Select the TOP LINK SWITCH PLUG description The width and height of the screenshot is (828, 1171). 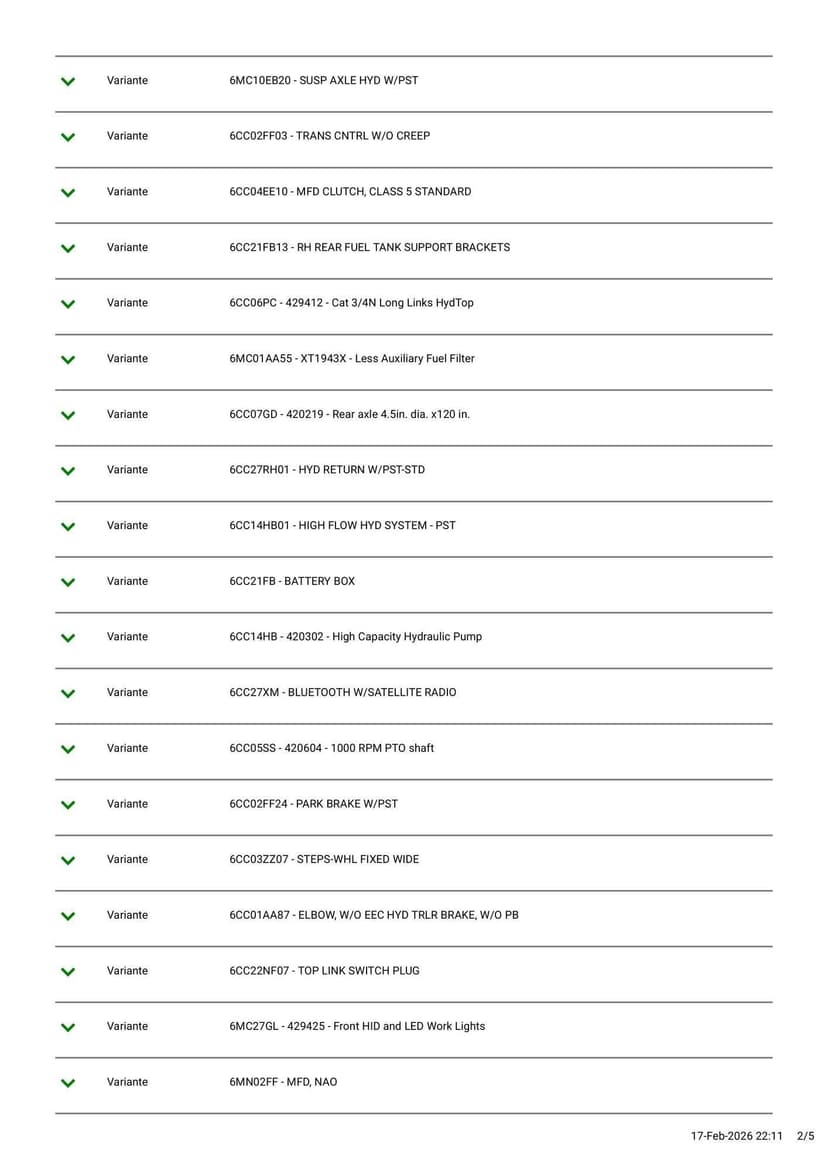pos(324,970)
